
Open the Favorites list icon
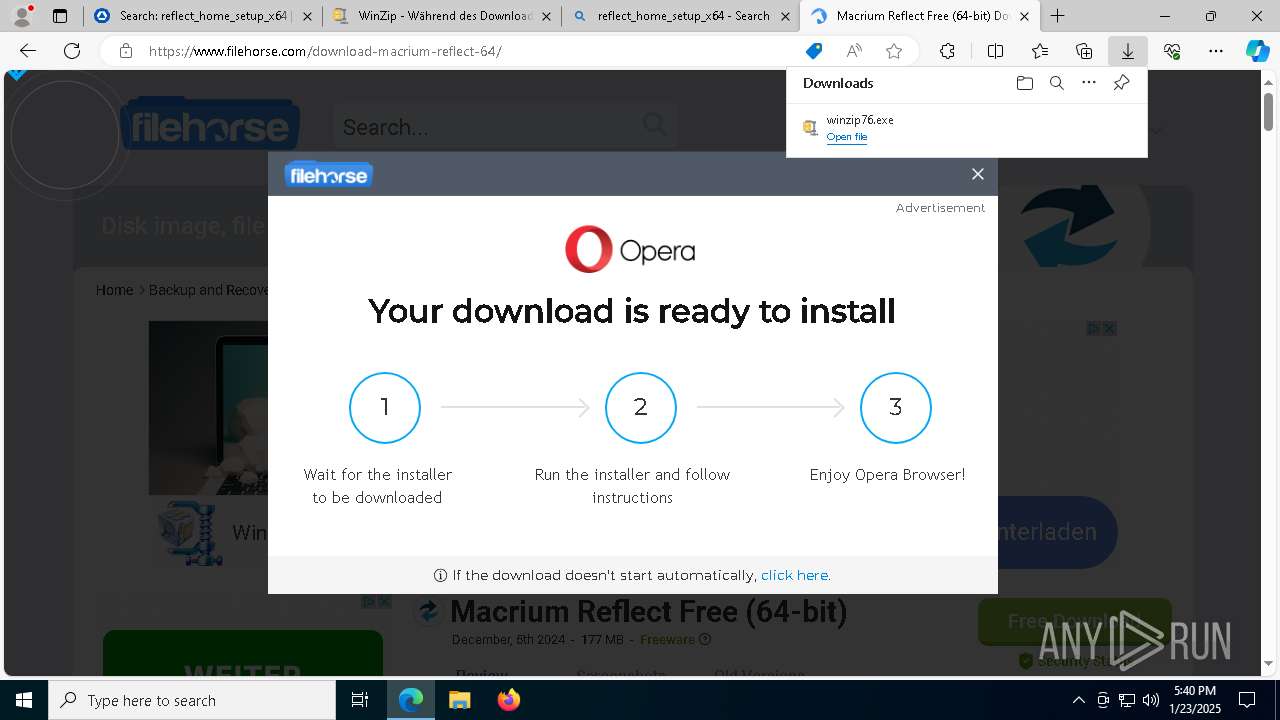click(1040, 51)
